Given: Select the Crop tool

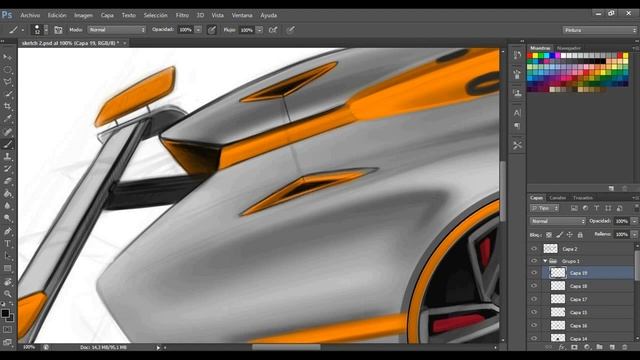Looking at the screenshot, I should pos(7,106).
